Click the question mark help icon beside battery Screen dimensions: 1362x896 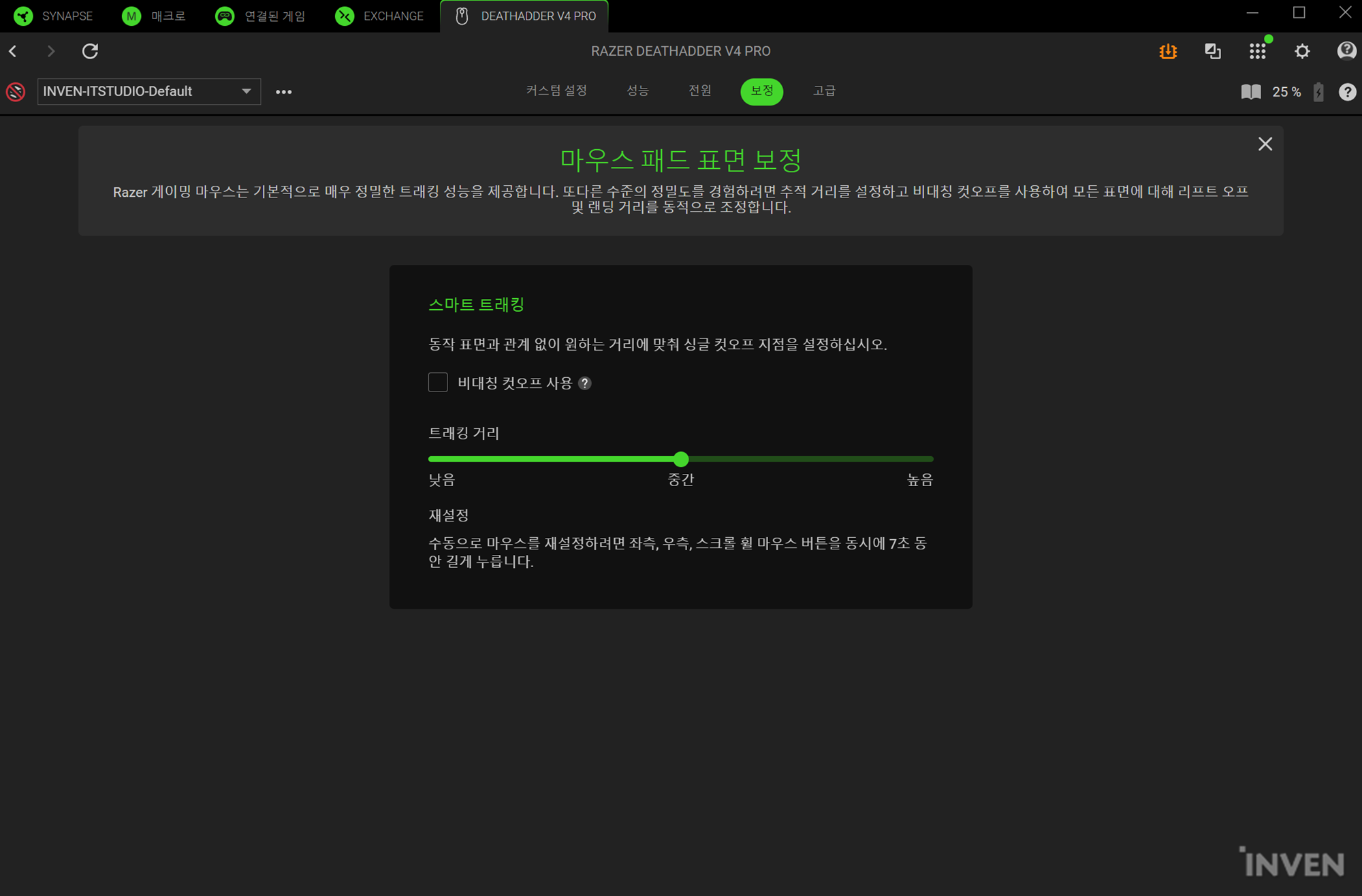[x=1347, y=92]
